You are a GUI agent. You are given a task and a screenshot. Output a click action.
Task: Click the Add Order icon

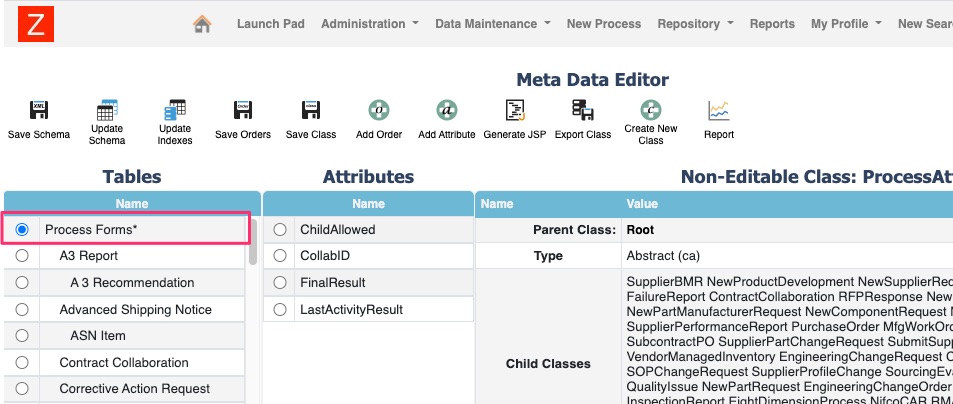[x=379, y=111]
